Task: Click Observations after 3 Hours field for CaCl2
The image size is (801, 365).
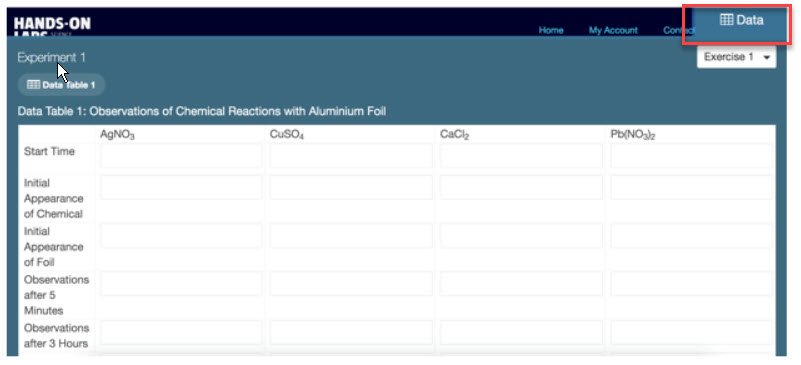Action: pyautogui.click(x=521, y=332)
